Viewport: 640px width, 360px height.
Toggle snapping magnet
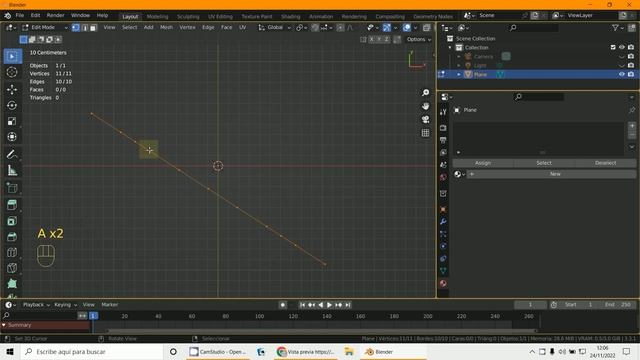(315, 27)
